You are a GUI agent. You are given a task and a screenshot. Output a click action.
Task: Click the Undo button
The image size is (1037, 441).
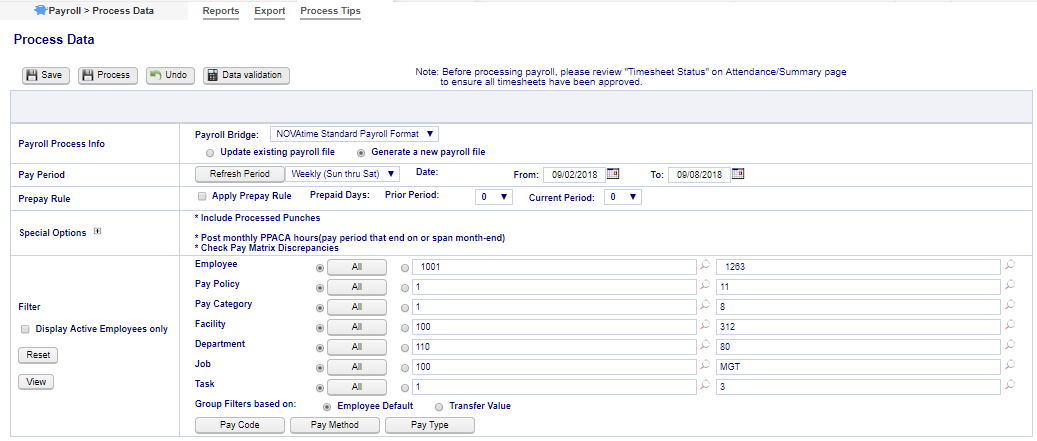tap(171, 75)
